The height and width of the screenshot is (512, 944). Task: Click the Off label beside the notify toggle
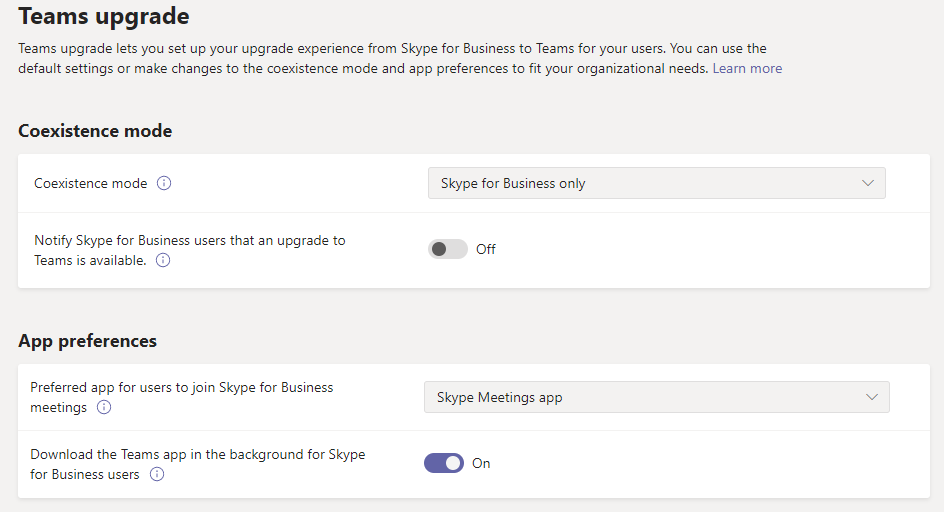coord(486,249)
